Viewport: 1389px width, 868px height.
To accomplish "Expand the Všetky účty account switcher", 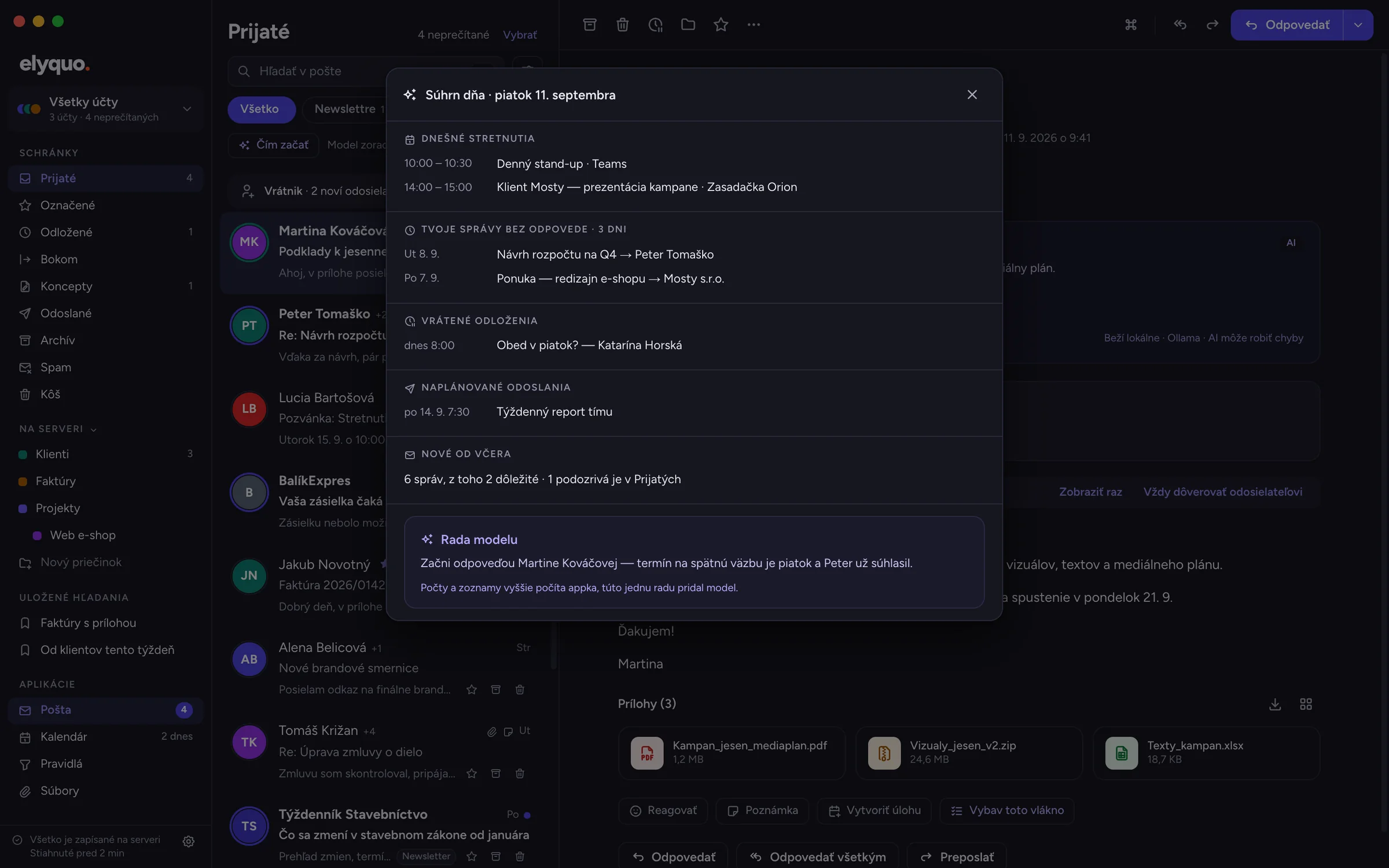I will coord(106,109).
